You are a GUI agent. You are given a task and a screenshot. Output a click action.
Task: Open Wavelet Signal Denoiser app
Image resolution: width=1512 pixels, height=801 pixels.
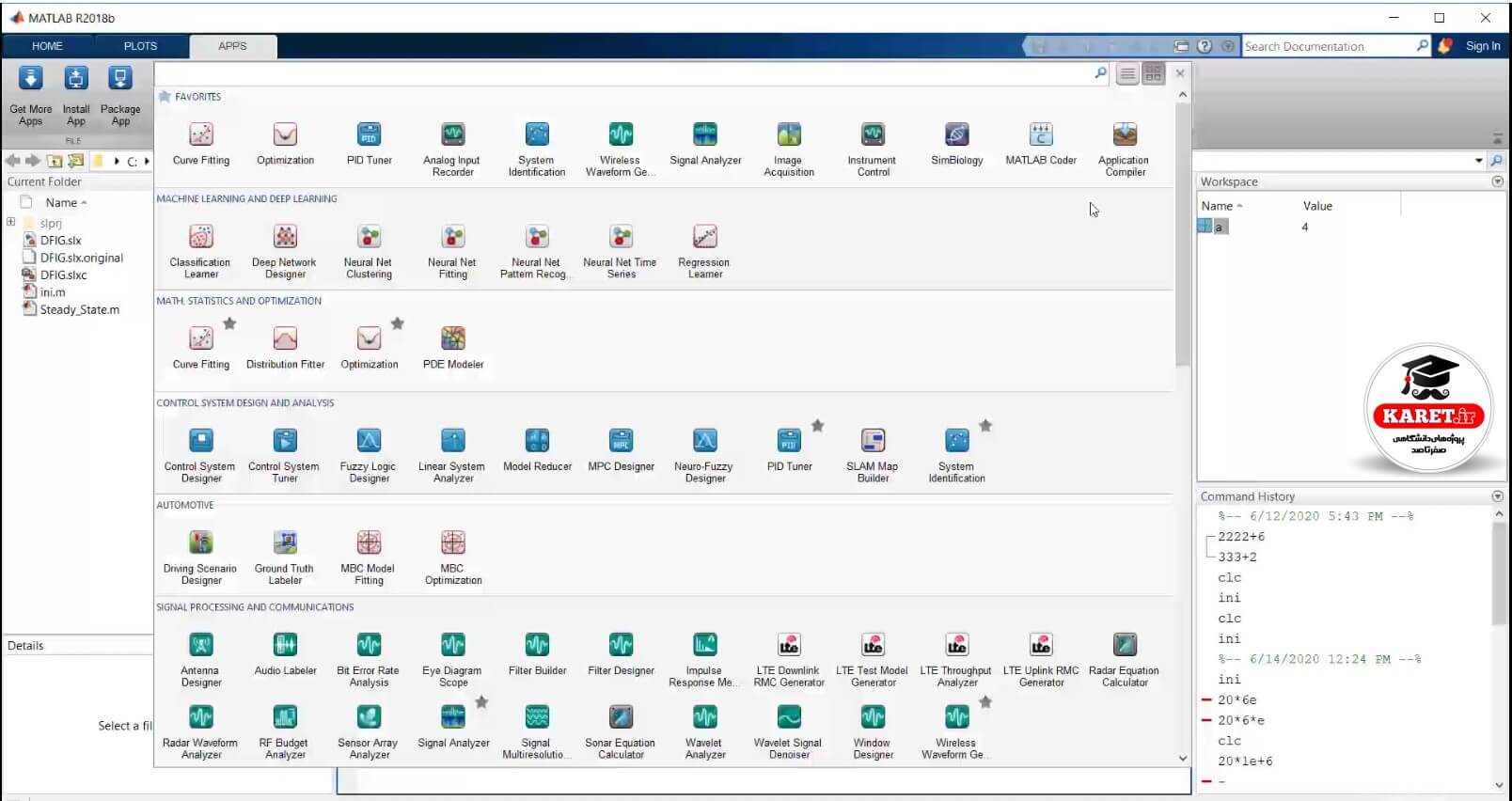(788, 732)
